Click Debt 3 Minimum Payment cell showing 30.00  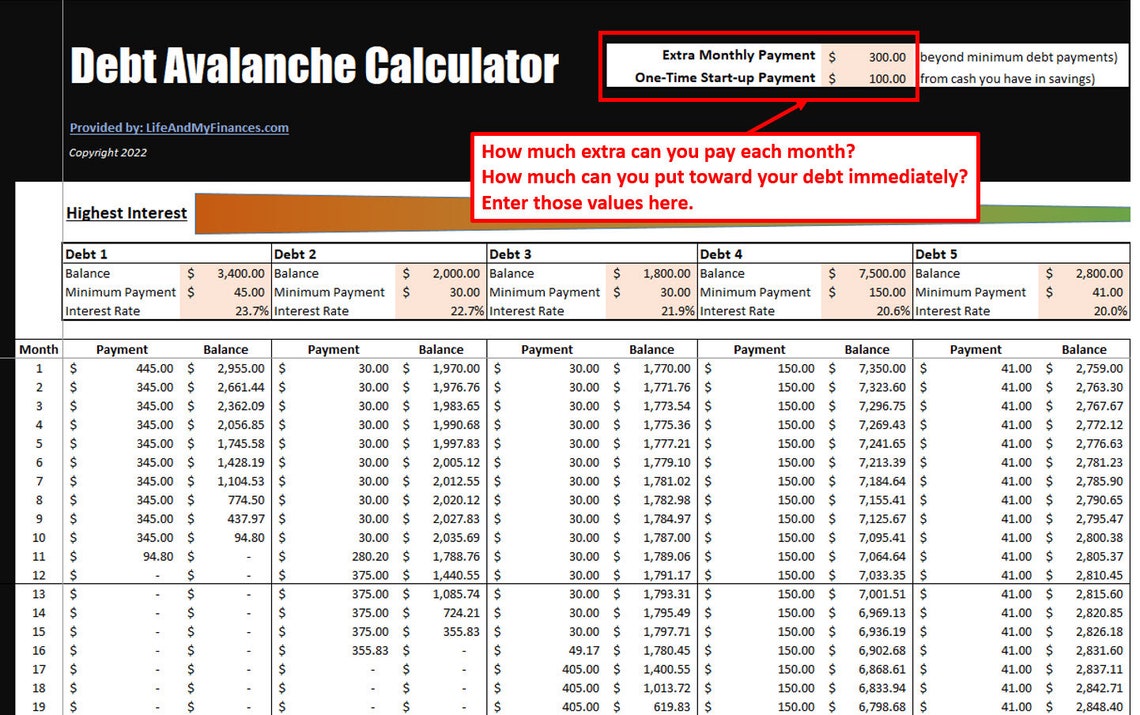[x=668, y=292]
